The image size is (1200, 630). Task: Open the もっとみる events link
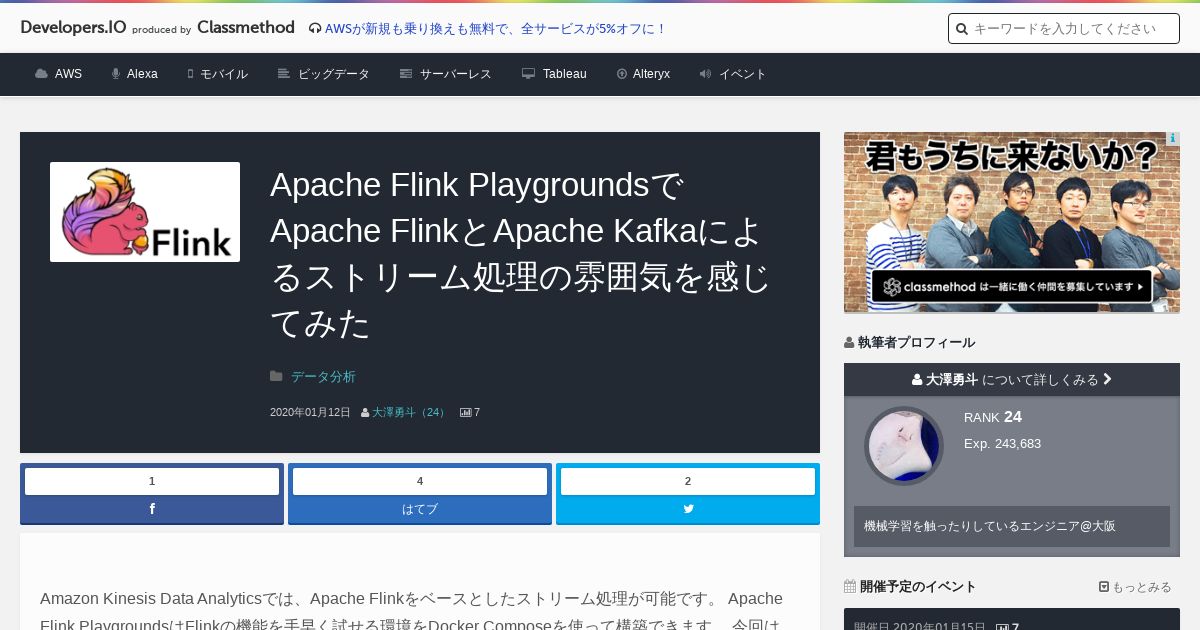click(1135, 587)
